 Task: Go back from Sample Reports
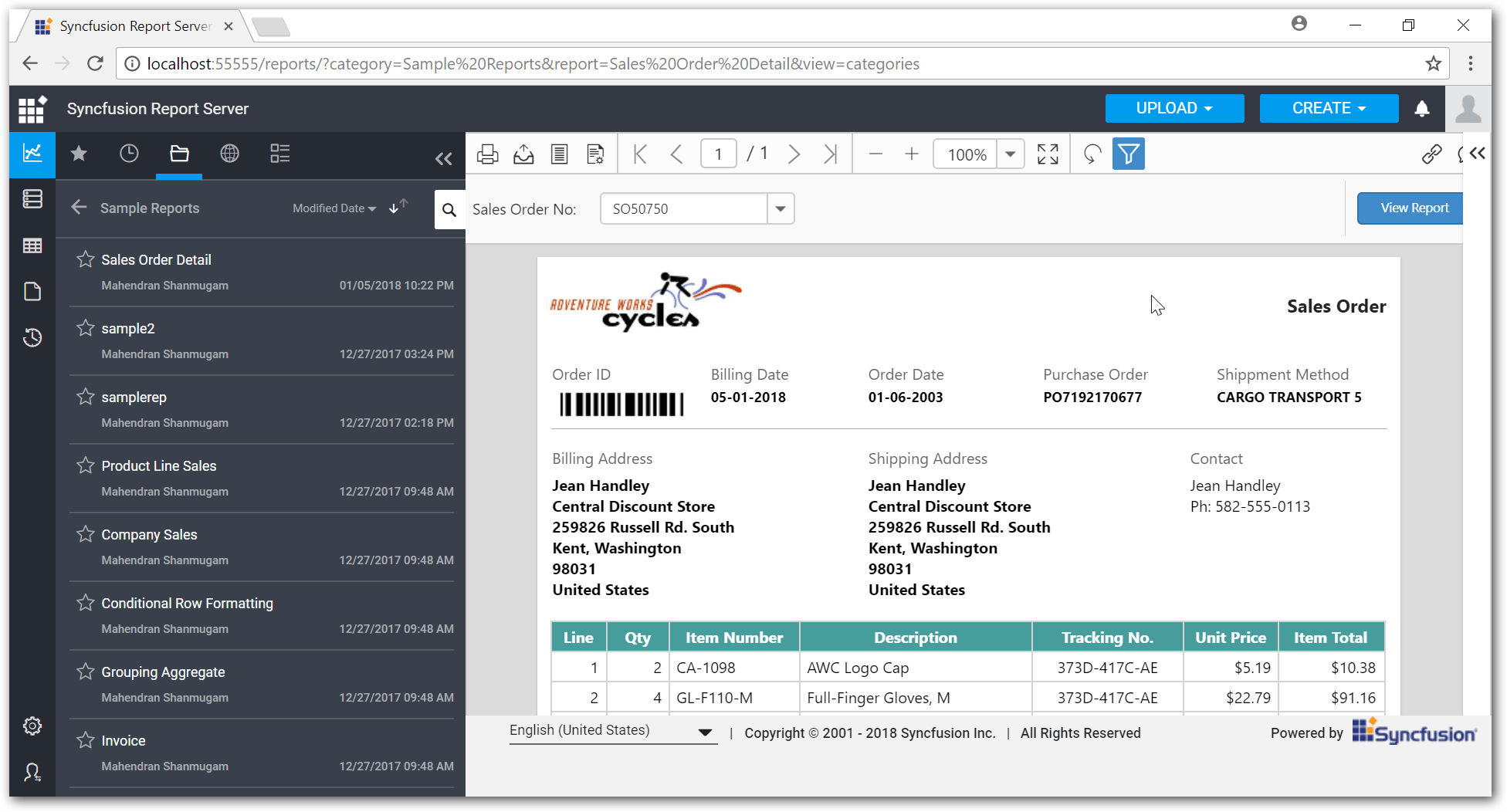pos(79,207)
